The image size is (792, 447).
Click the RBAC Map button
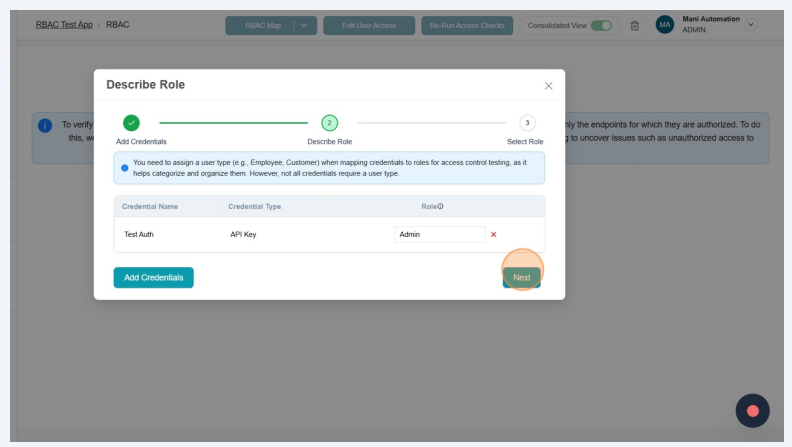(263, 25)
